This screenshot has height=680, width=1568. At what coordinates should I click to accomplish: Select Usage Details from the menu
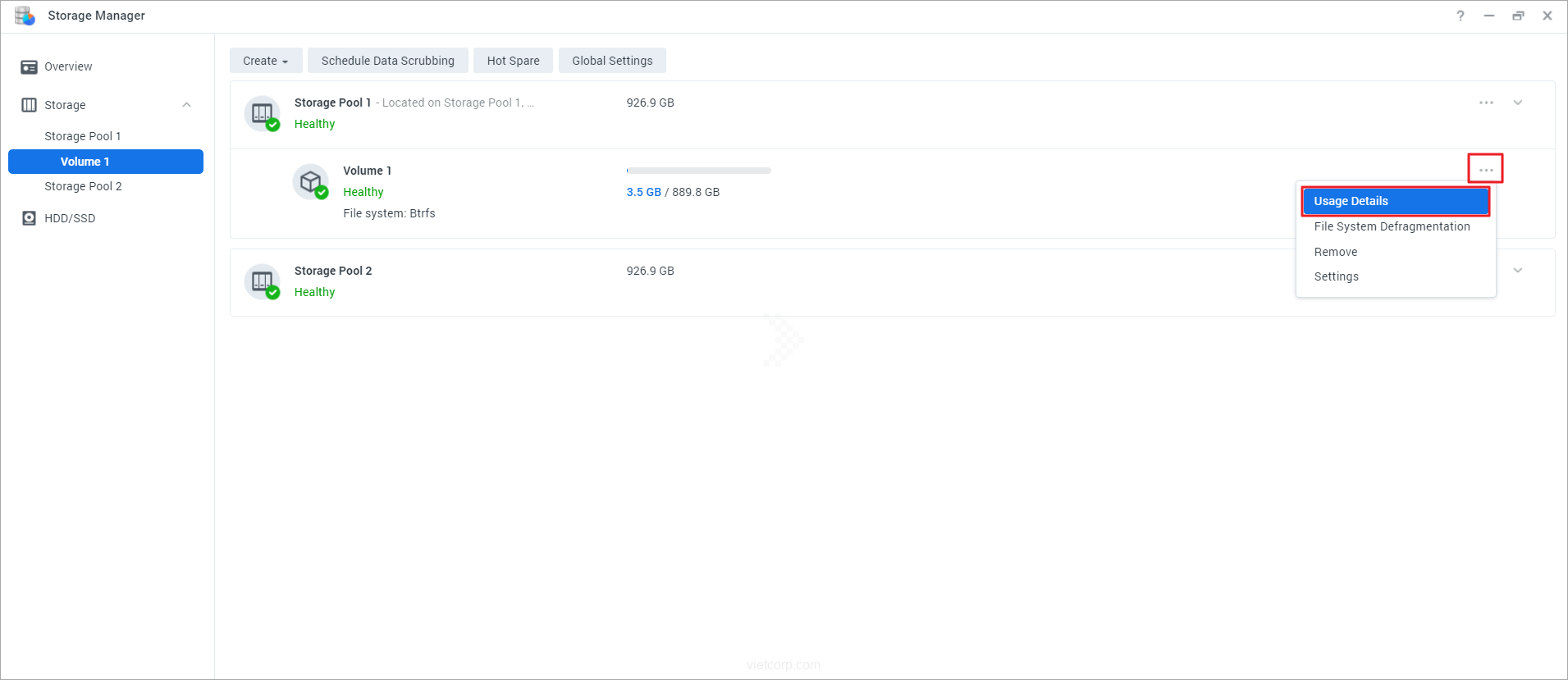tap(1395, 201)
